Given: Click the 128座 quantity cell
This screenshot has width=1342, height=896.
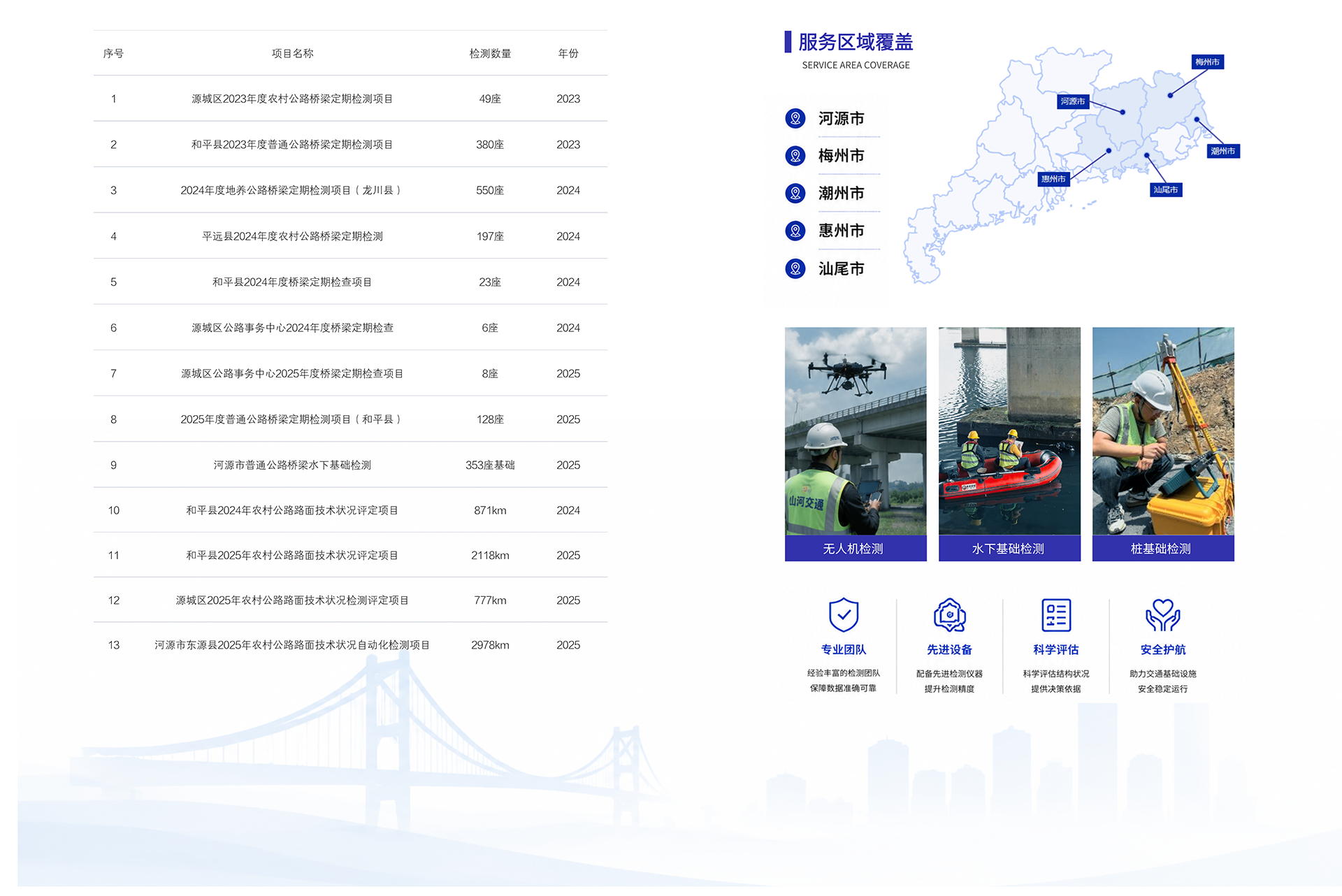Looking at the screenshot, I should pos(490,419).
